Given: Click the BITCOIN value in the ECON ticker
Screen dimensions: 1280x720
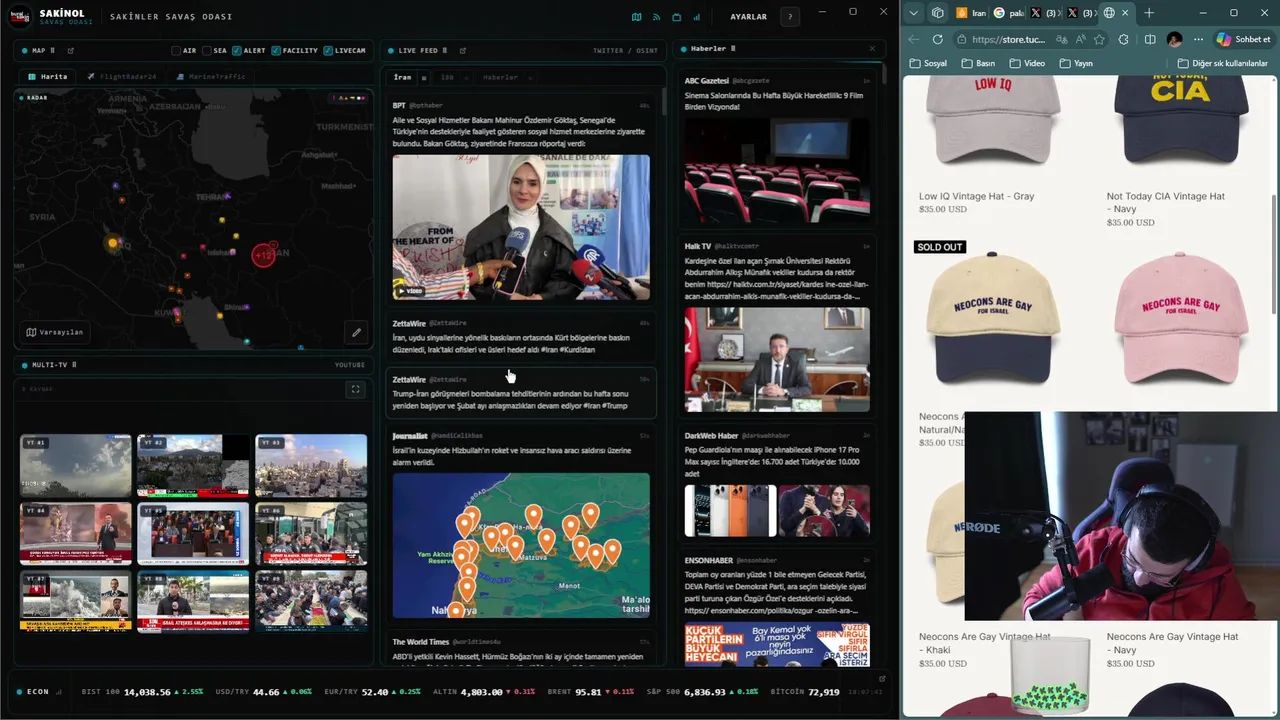Looking at the screenshot, I should [x=823, y=692].
